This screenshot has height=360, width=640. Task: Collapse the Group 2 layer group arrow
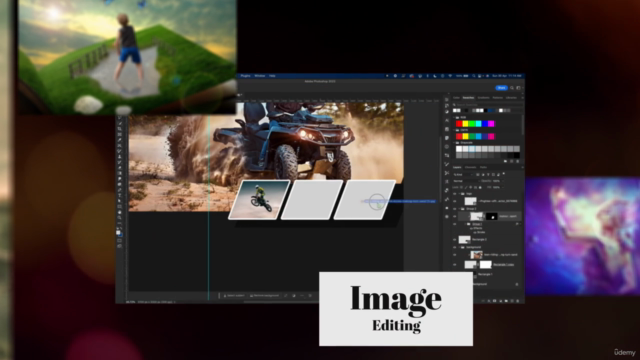pos(459,209)
